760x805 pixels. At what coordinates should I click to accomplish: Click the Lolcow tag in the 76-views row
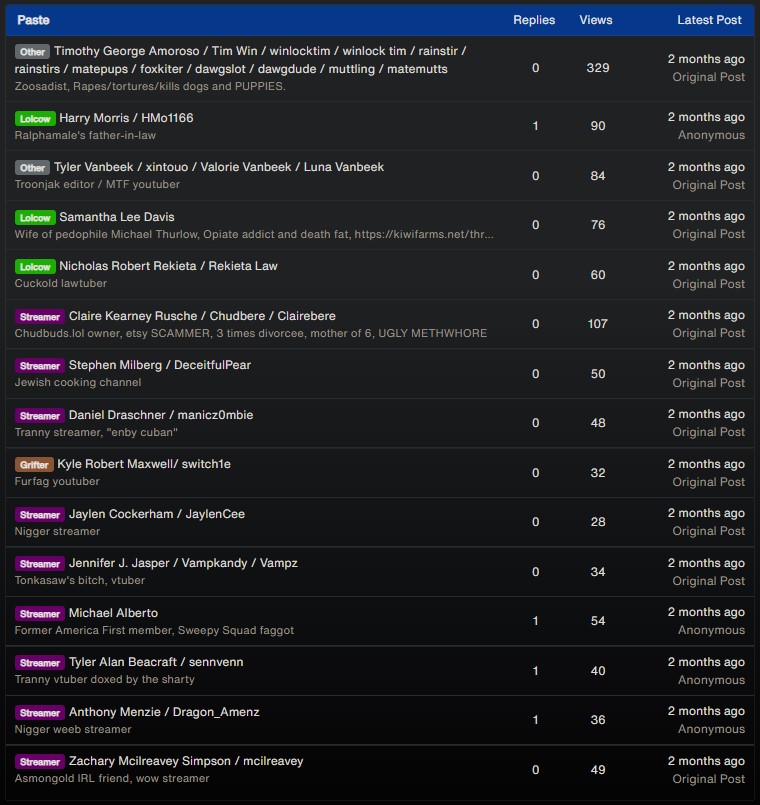35,218
